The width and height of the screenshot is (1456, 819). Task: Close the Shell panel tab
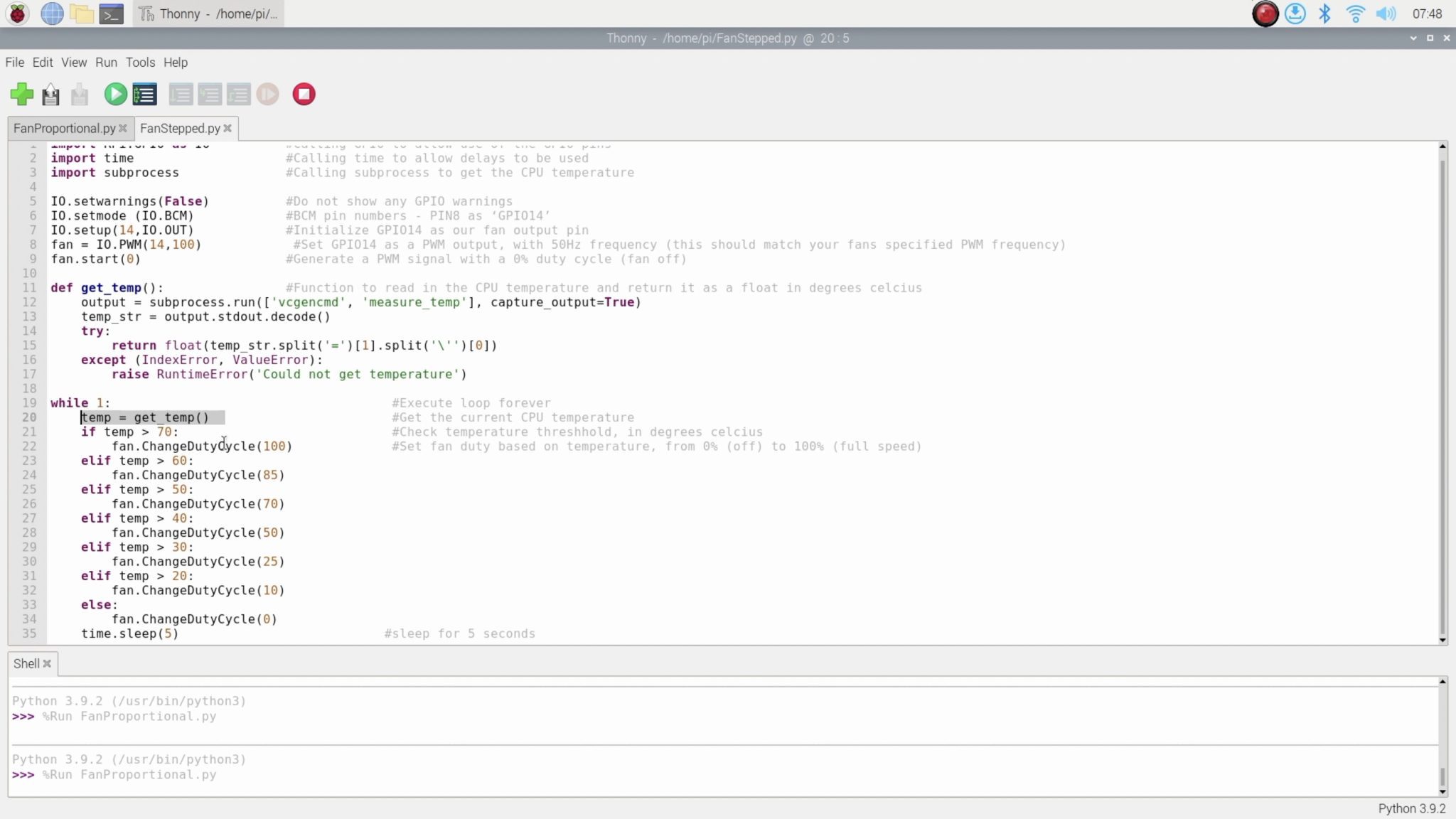(x=47, y=663)
